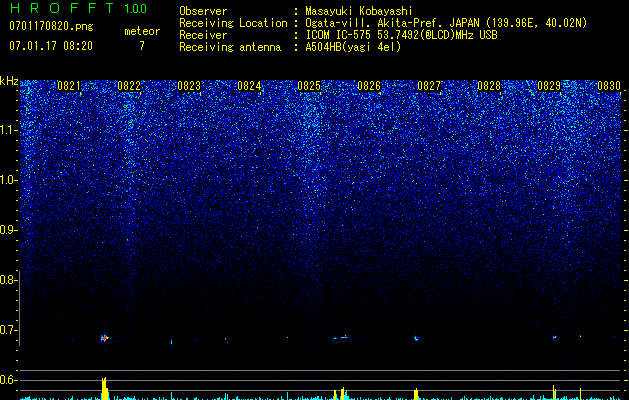This screenshot has height=400, width=629.
Task: Click the 1.1 kHz axis label
Action: click(9, 130)
